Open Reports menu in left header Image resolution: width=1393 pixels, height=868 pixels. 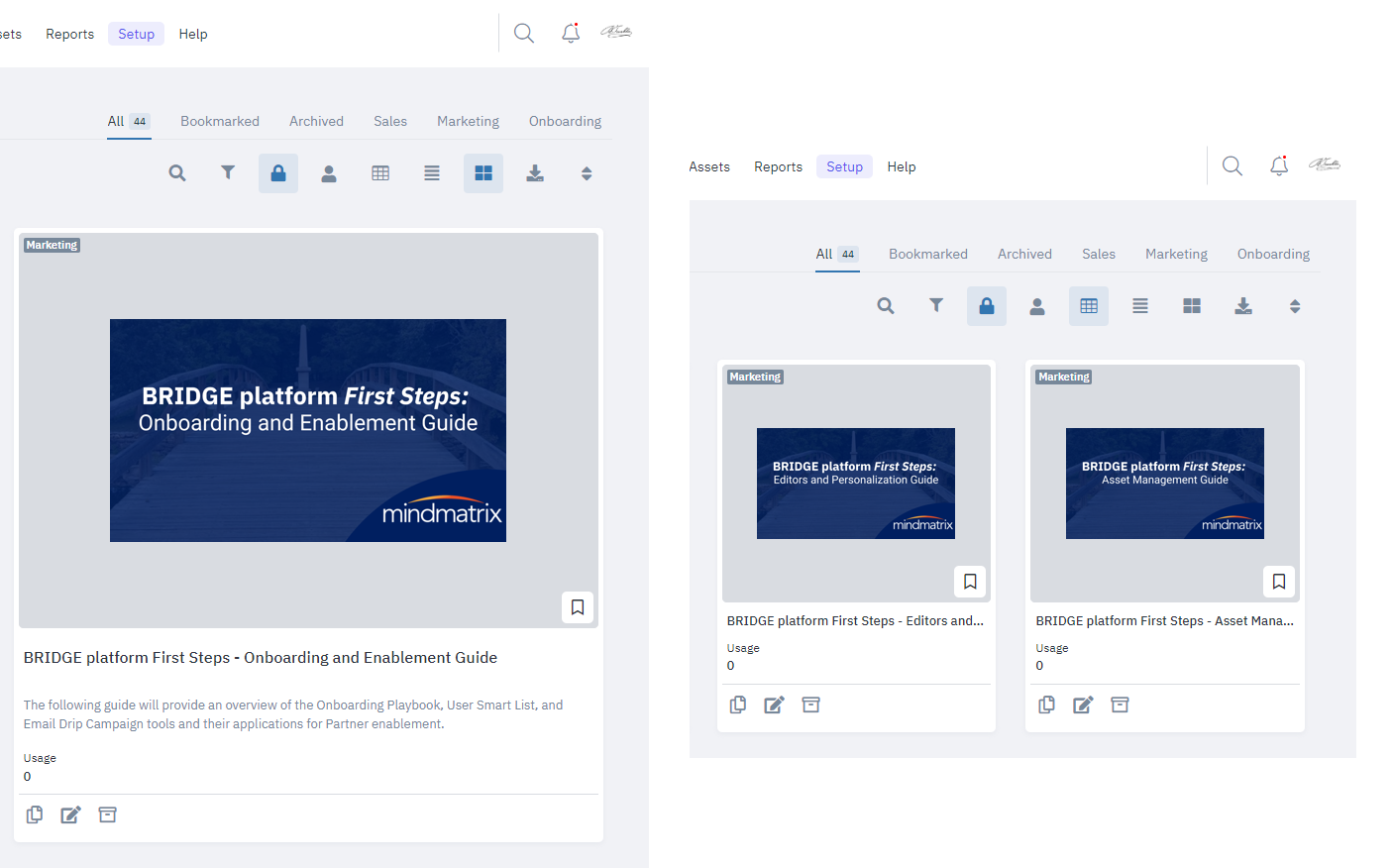coord(70,34)
